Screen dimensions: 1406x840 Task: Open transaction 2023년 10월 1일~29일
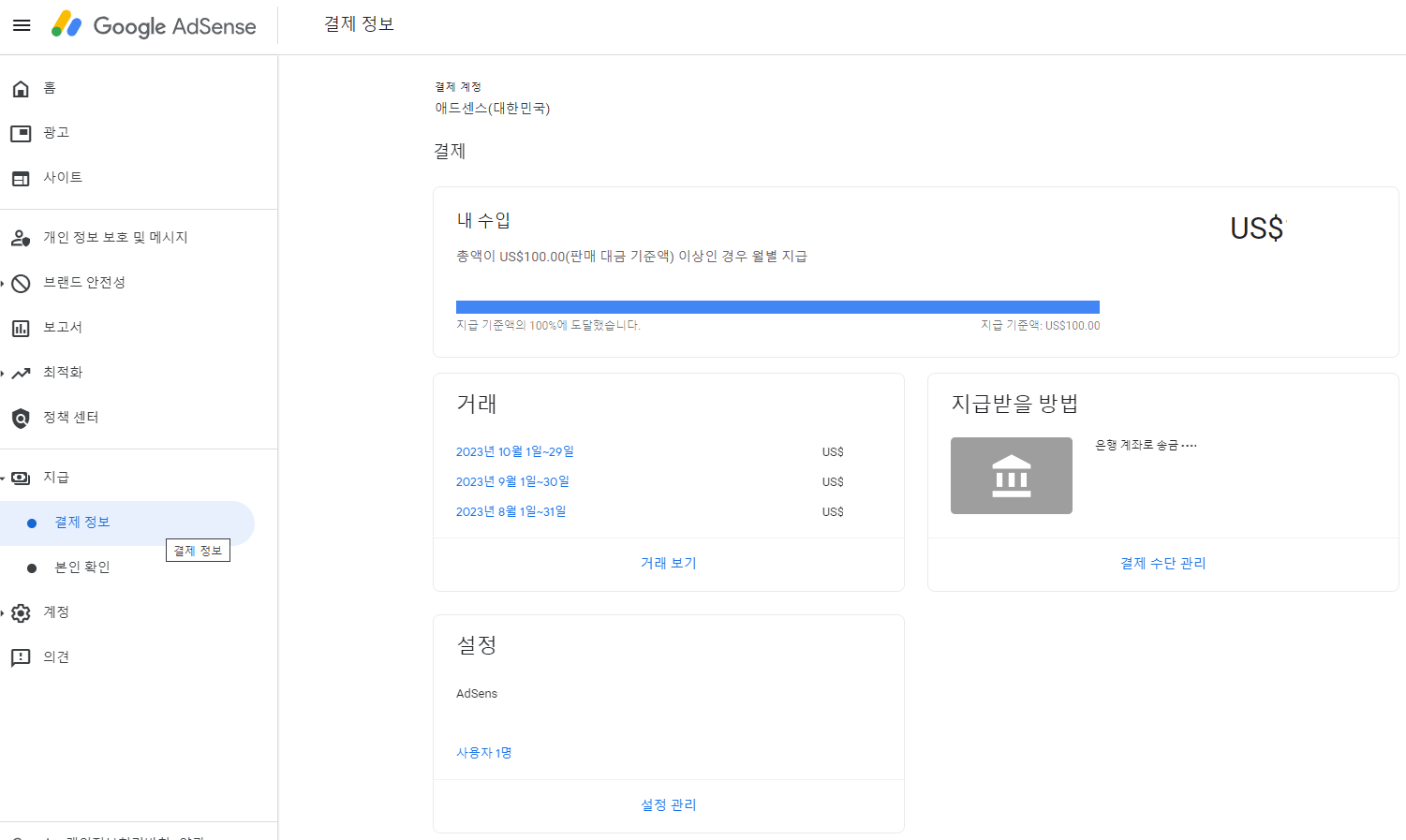click(x=514, y=451)
